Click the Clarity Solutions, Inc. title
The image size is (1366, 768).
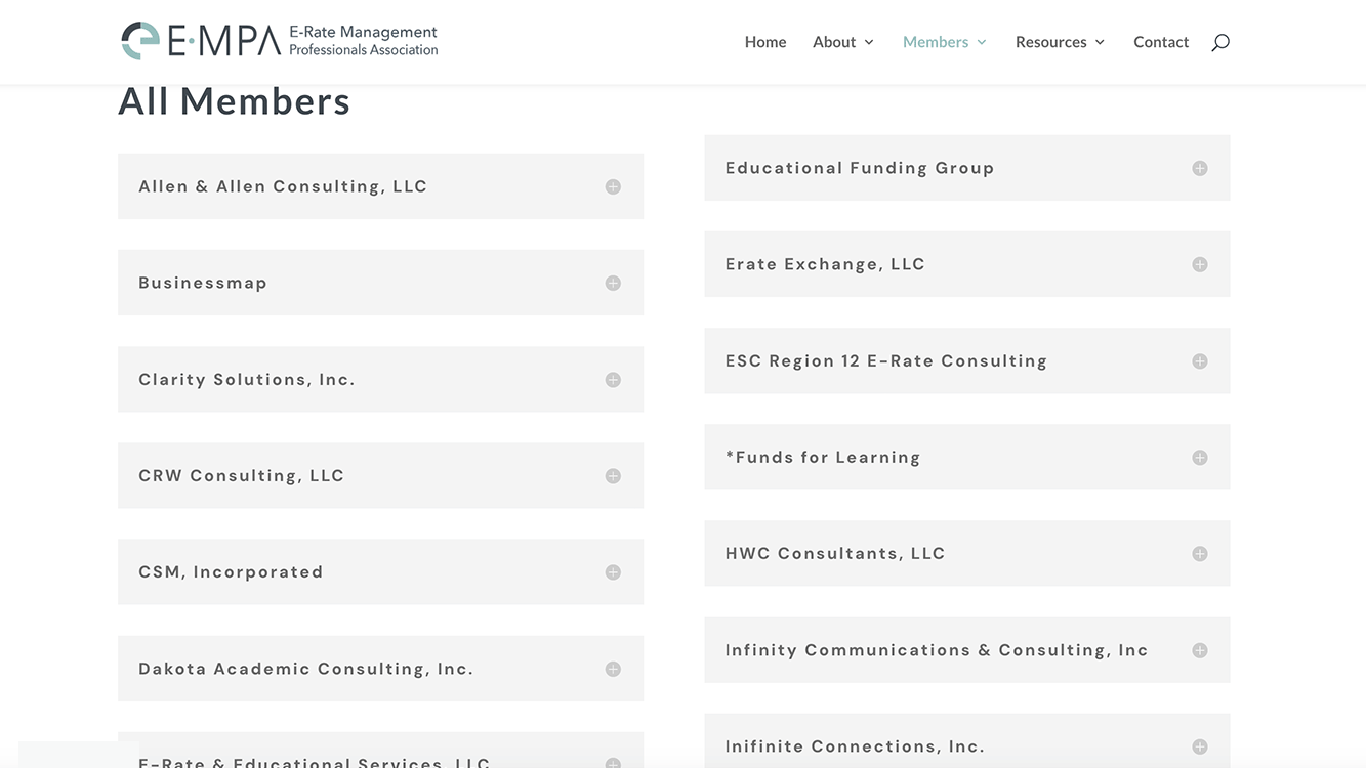tap(247, 380)
